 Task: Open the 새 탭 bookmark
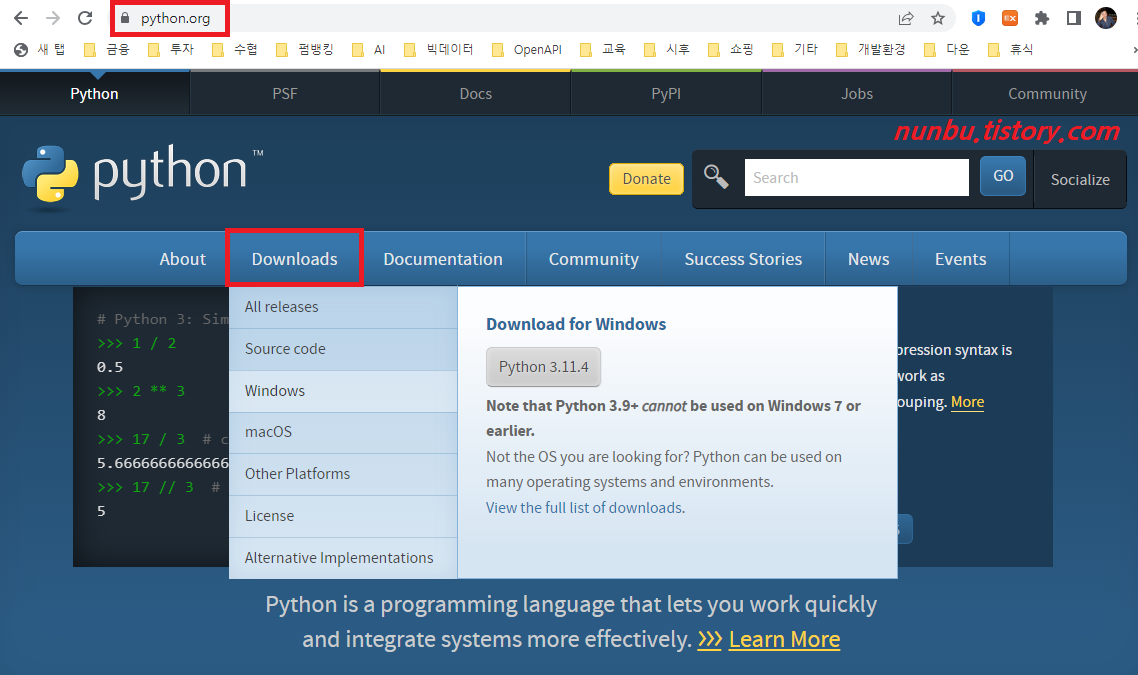40,49
